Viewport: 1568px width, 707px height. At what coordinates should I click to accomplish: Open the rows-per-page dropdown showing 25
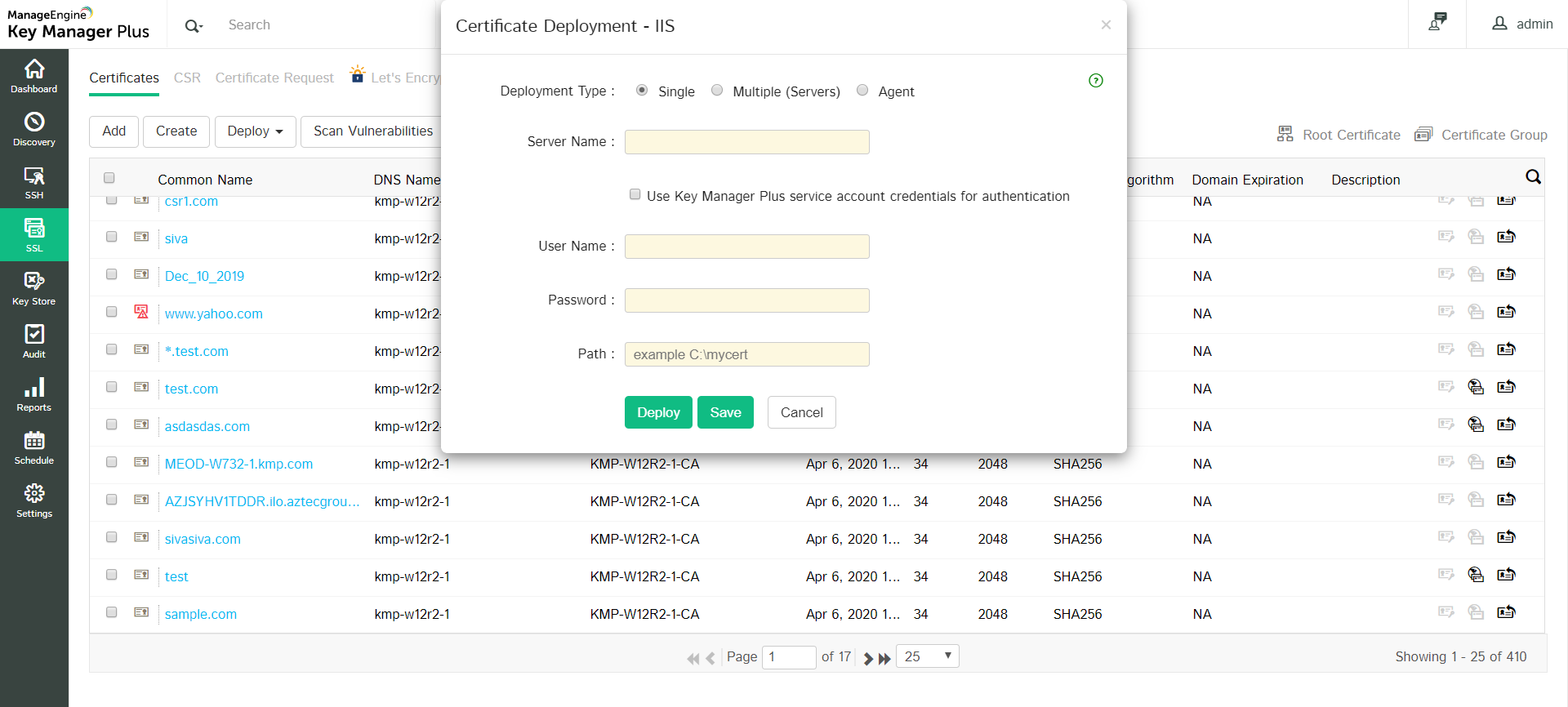(927, 656)
